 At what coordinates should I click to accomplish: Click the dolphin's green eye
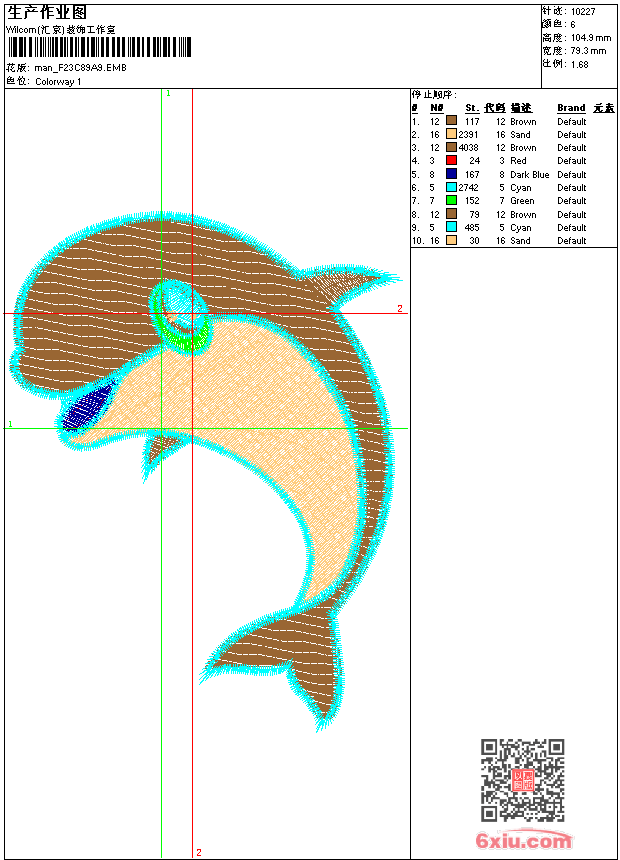180,316
